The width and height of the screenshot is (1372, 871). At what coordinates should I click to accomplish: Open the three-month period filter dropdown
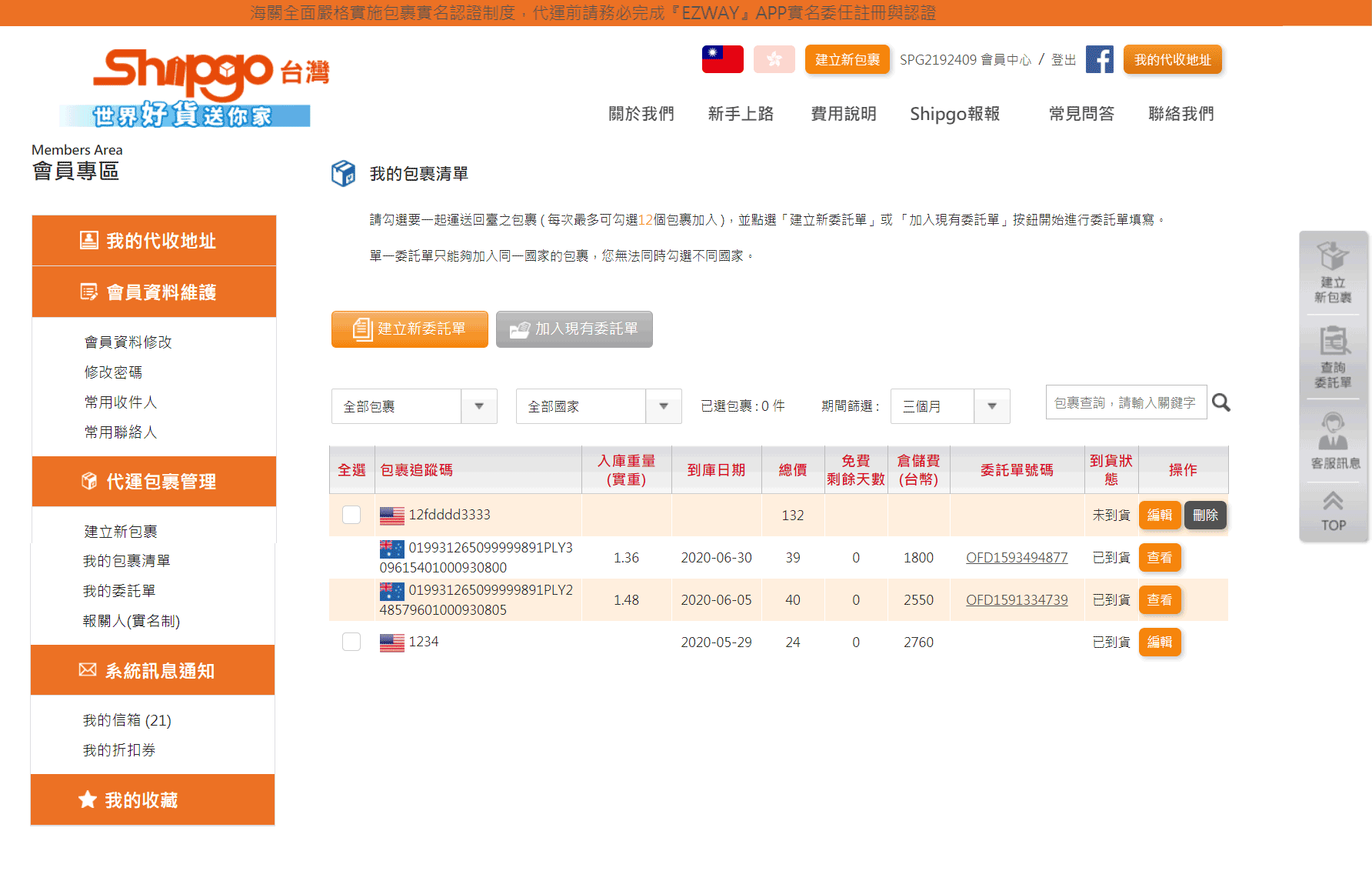(950, 406)
